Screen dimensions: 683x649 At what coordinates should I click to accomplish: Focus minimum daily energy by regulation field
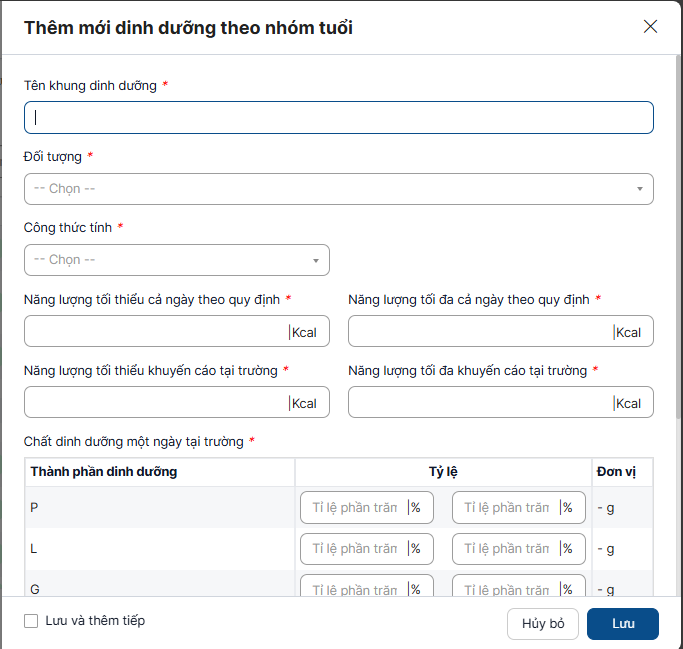point(156,332)
